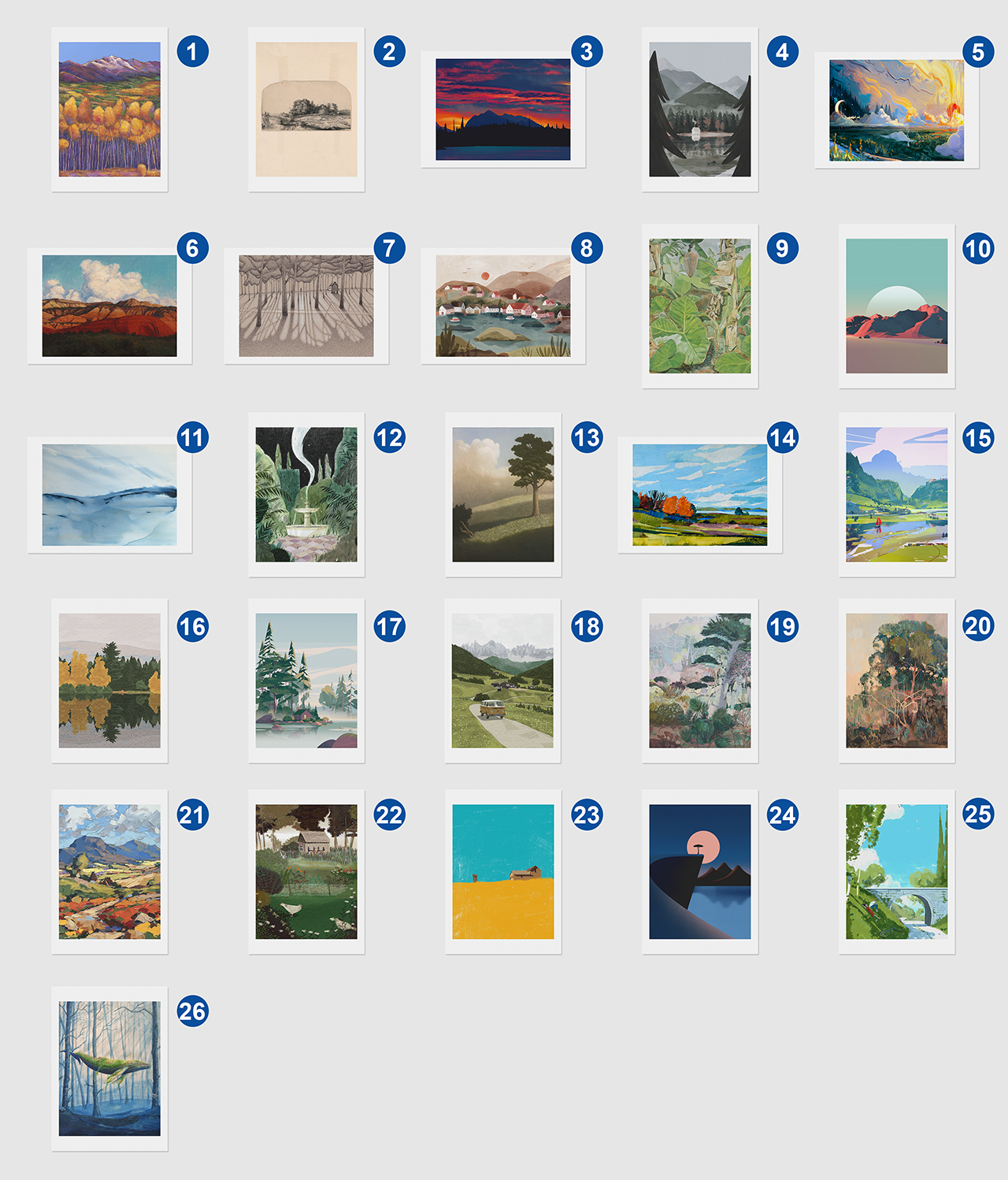Open the seaside village illustration
Image resolution: width=1008 pixels, height=1180 pixels.
(x=503, y=306)
